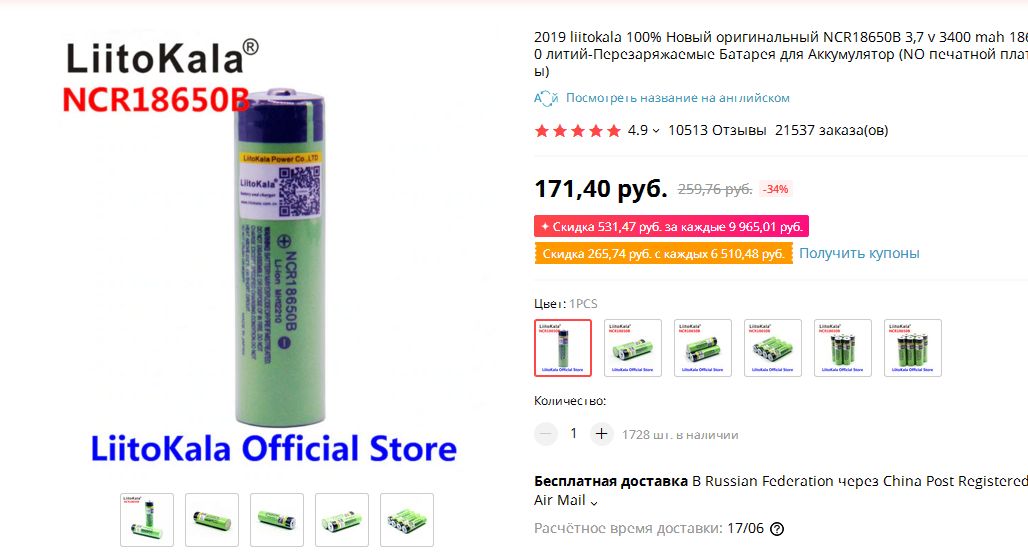The width and height of the screenshot is (1028, 557).
Task: Show the third gallery thumbnail image
Action: point(277,520)
